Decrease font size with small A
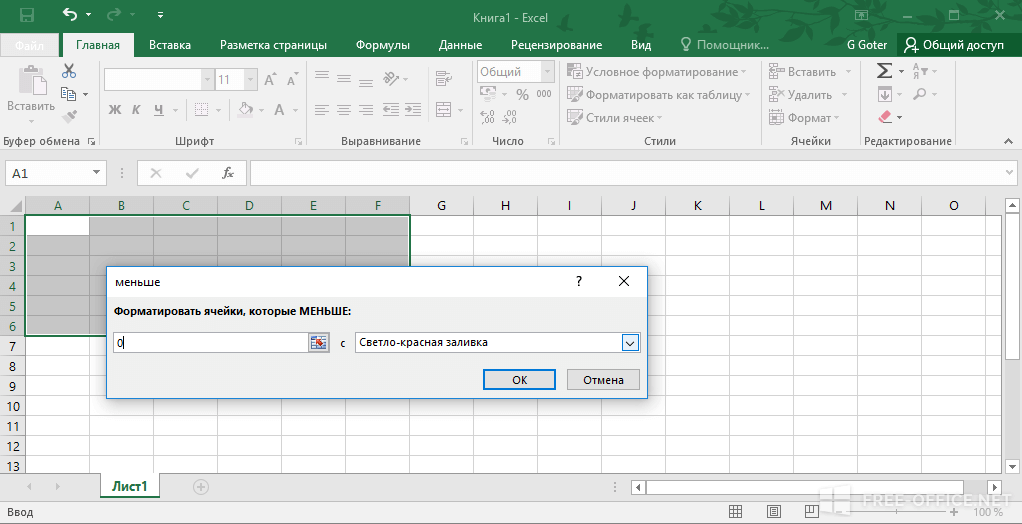This screenshot has height=524, width=1022. coord(292,81)
